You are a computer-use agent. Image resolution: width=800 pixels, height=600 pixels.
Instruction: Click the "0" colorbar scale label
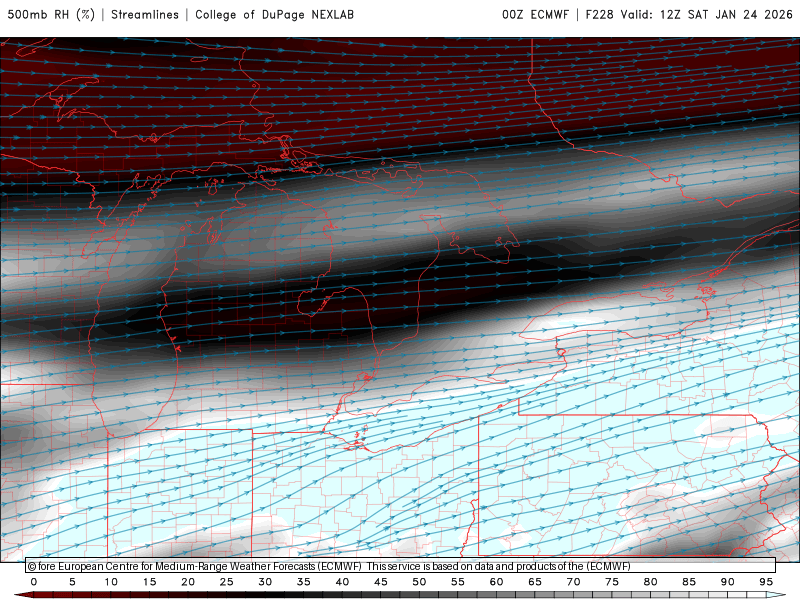pyautogui.click(x=34, y=582)
